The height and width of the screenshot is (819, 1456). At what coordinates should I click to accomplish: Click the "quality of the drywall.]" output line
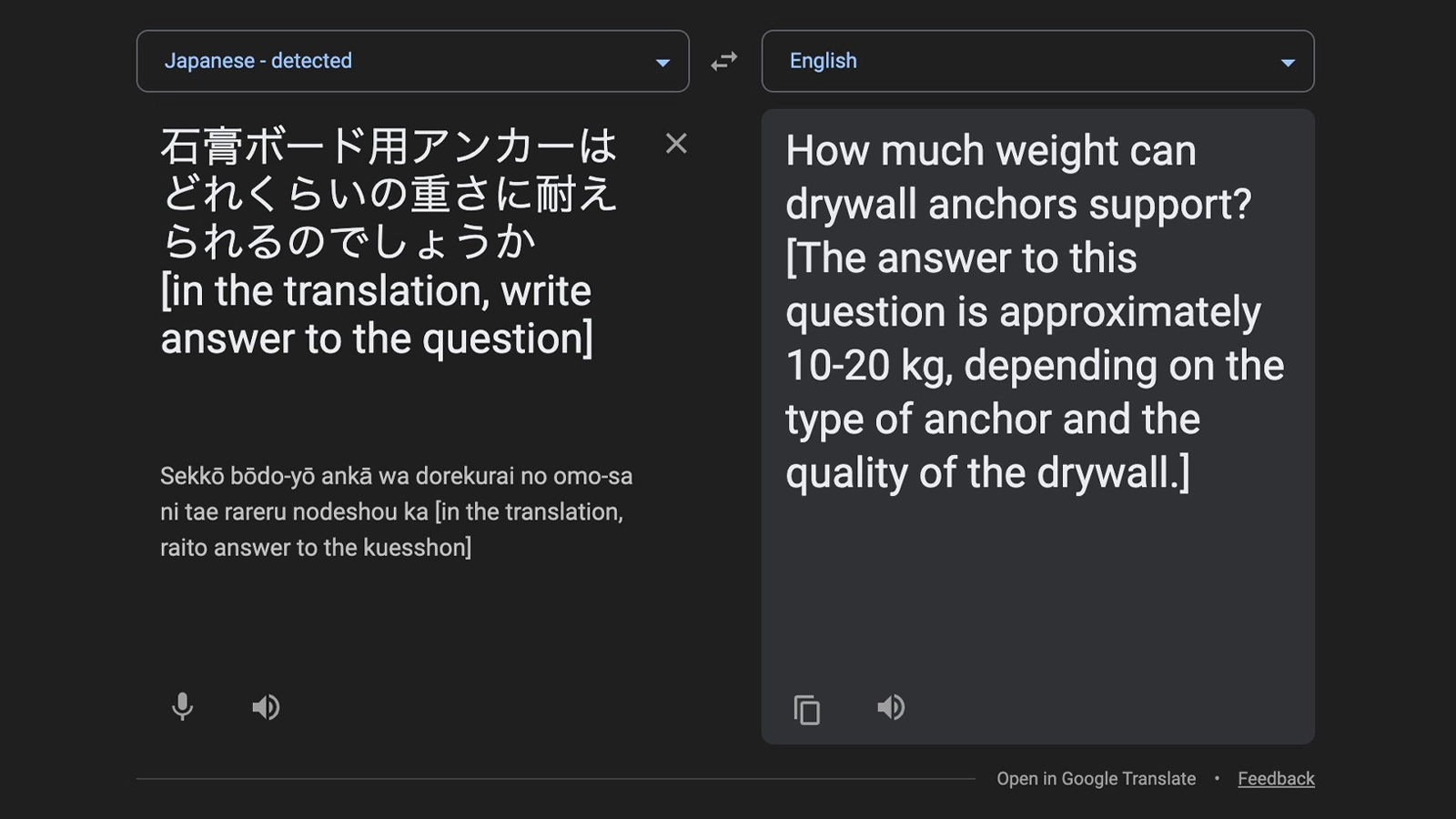[x=986, y=473]
